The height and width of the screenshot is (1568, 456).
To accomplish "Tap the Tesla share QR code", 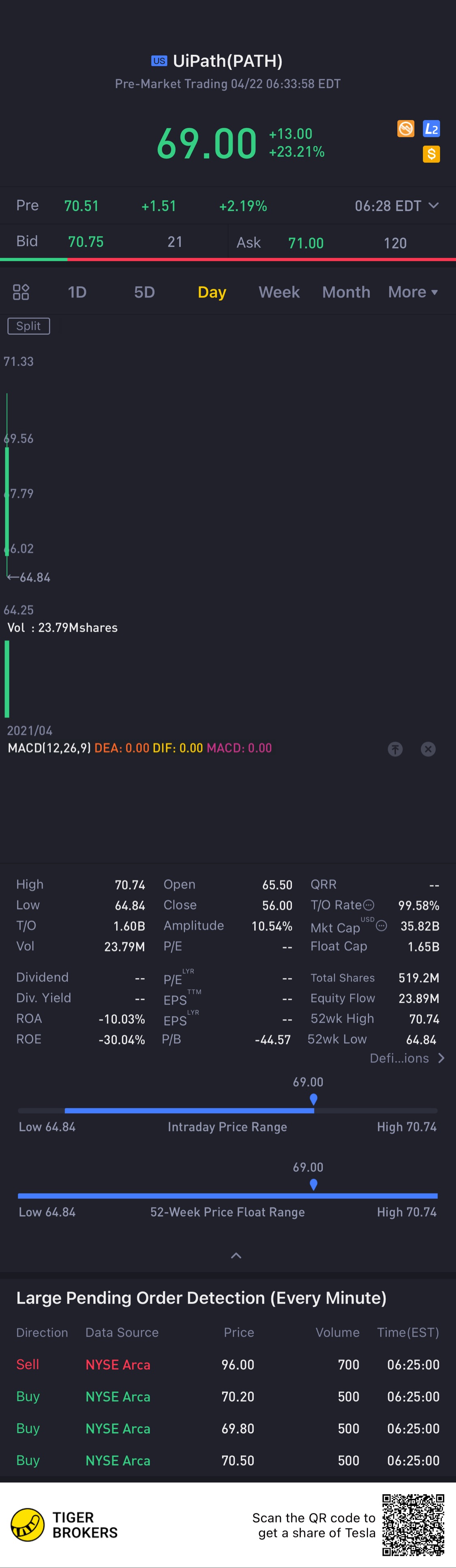I will pyautogui.click(x=413, y=1524).
